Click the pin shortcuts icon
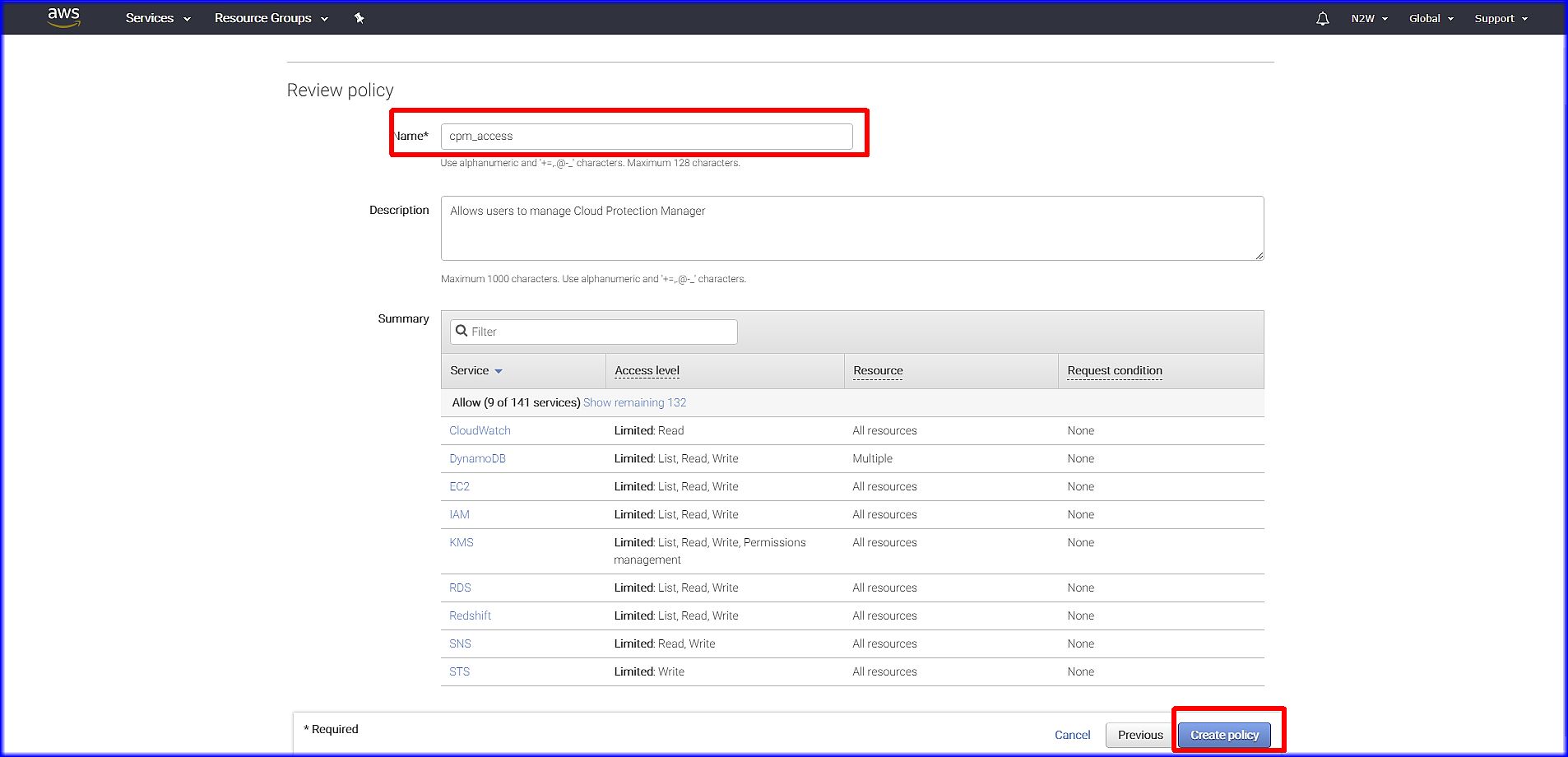1568x757 pixels. (x=359, y=18)
